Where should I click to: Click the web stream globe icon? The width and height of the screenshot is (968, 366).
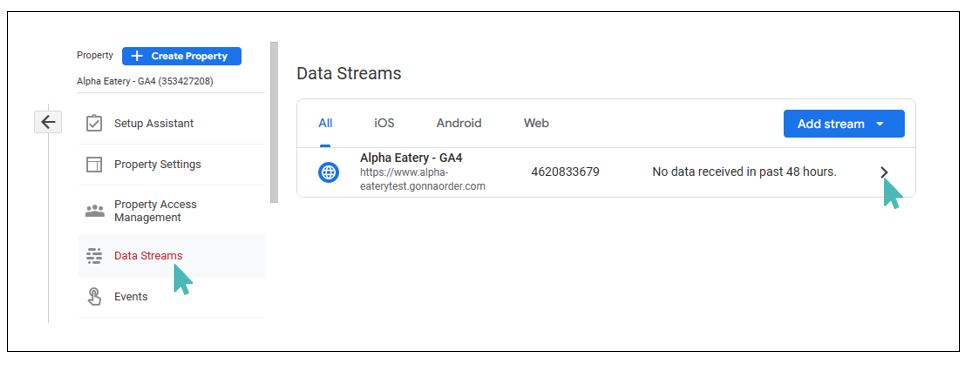pos(328,172)
